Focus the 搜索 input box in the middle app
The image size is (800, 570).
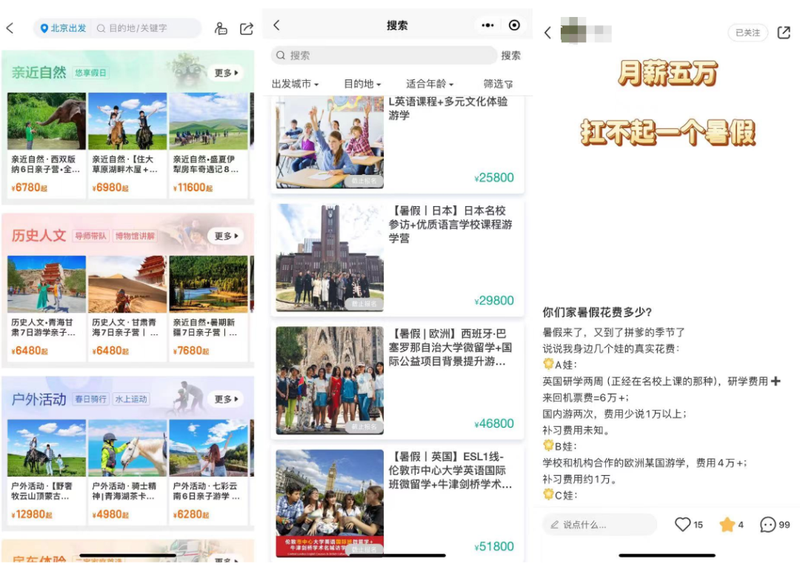coord(384,55)
